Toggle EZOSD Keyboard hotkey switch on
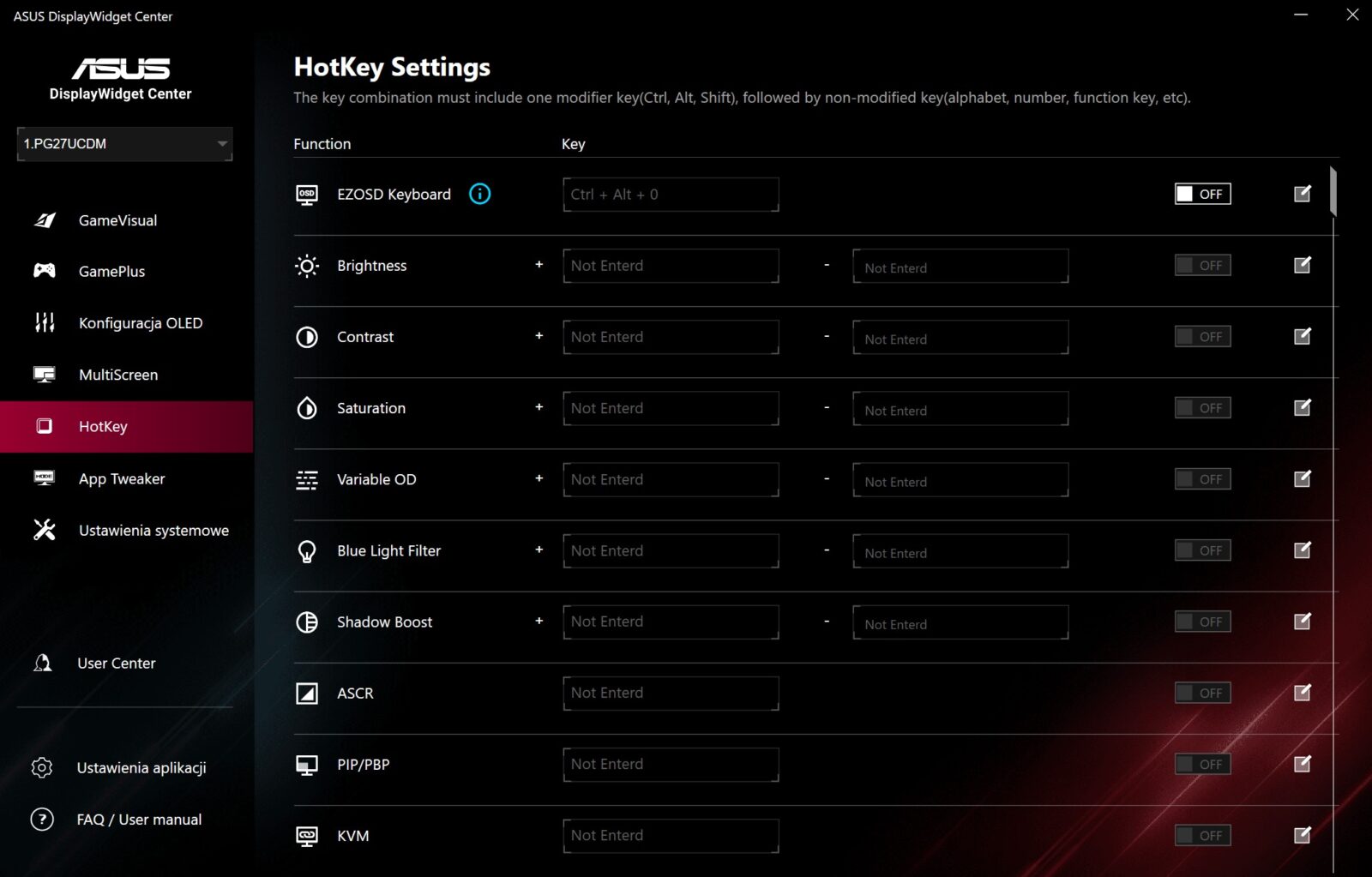Screen dimensions: 1372x877 tap(1202, 194)
